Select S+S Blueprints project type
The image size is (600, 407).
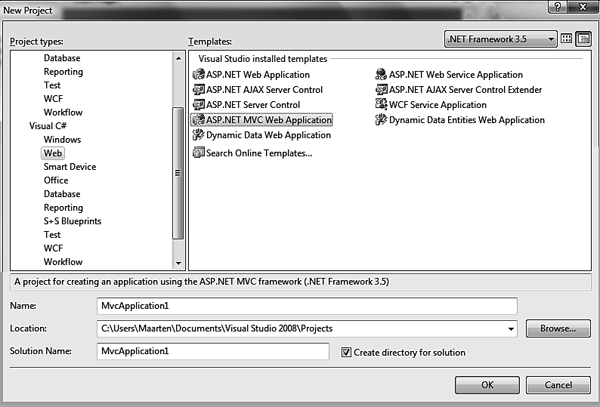click(72, 221)
